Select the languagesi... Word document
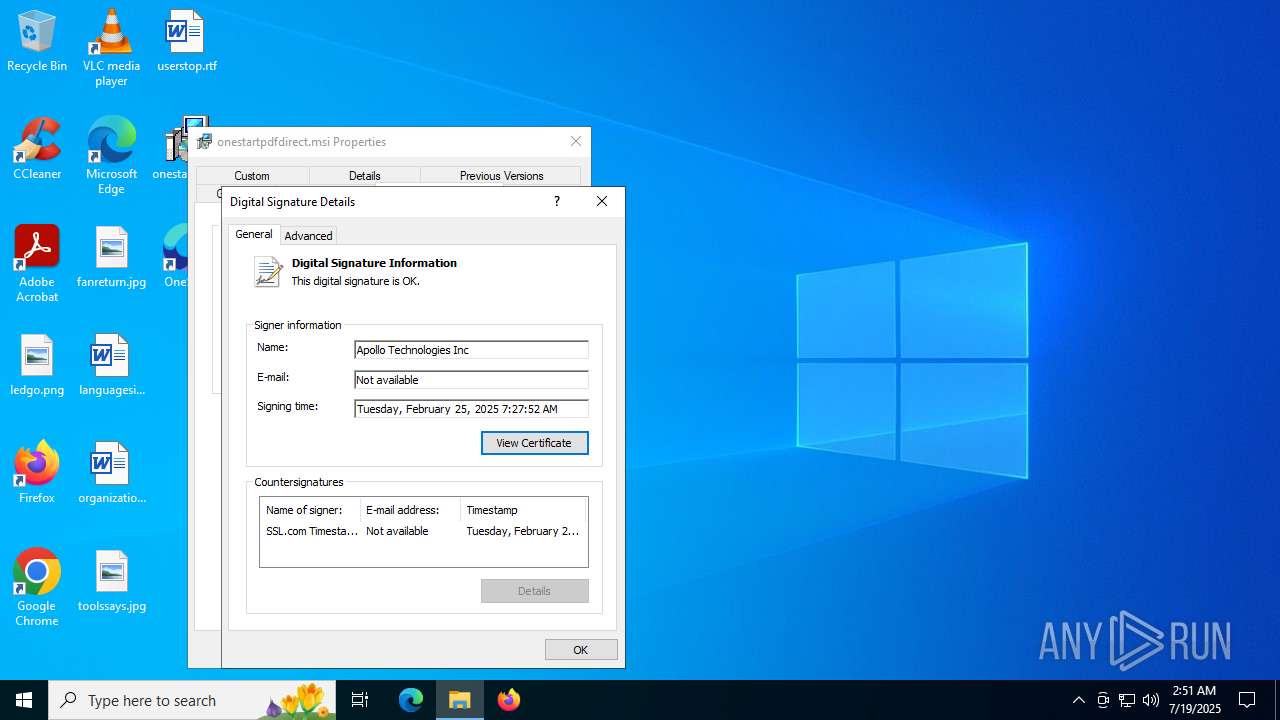This screenshot has width=1280, height=720. point(111,365)
